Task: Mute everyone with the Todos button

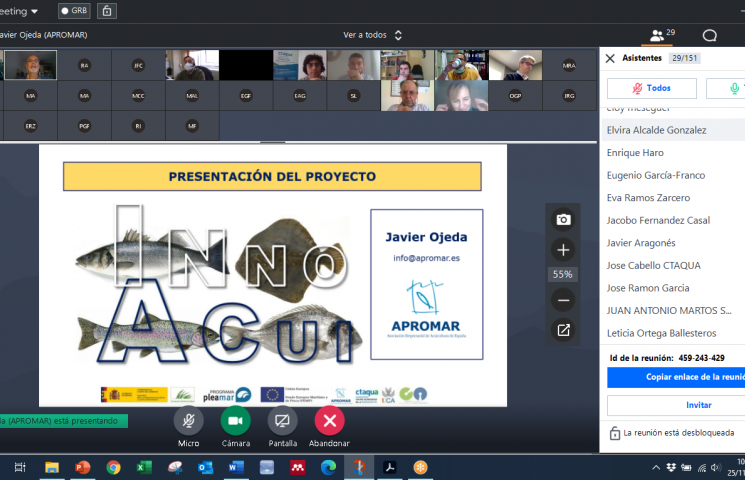Action: [x=652, y=88]
